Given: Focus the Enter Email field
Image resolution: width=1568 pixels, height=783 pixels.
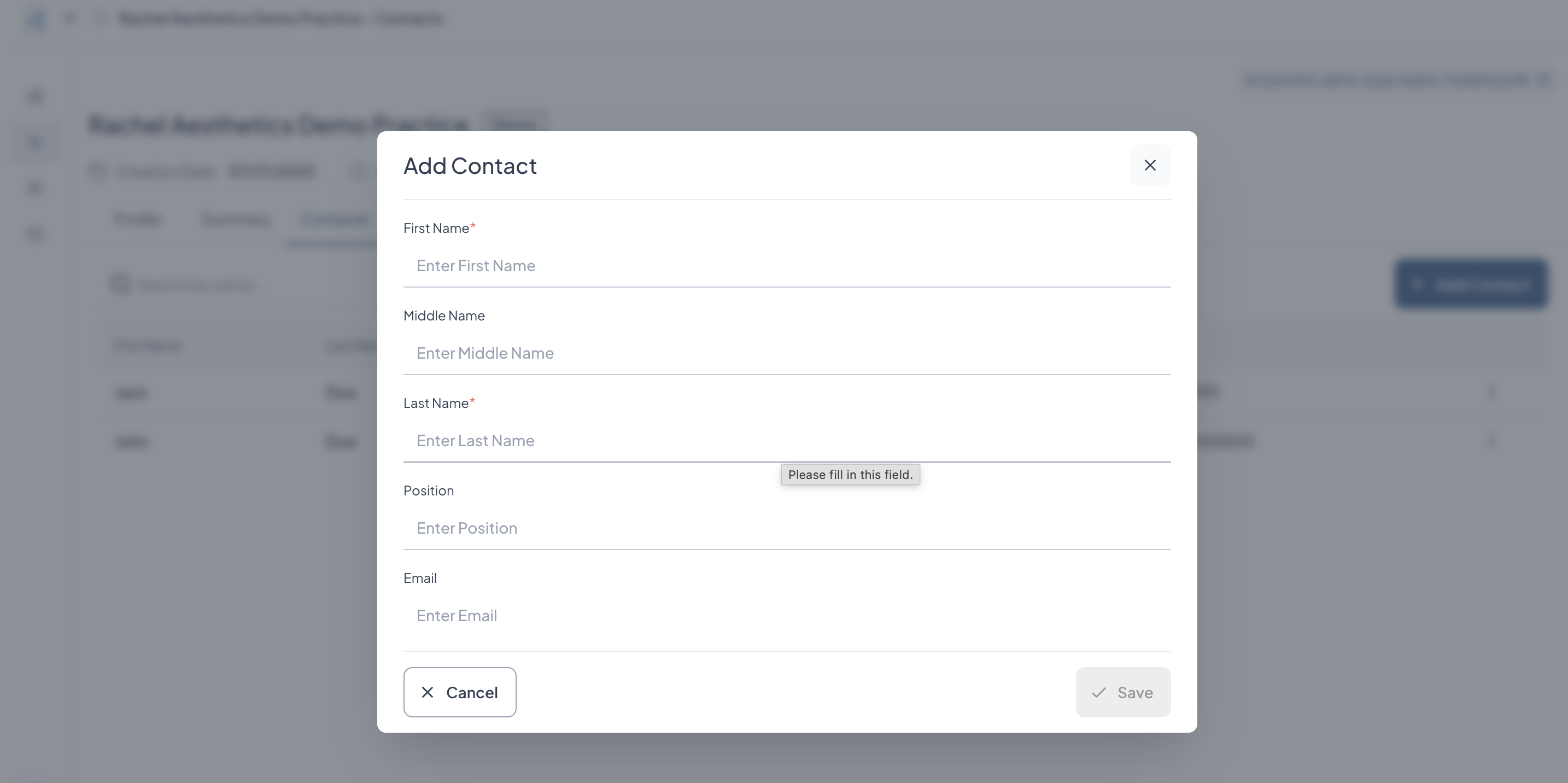Looking at the screenshot, I should pos(786,616).
